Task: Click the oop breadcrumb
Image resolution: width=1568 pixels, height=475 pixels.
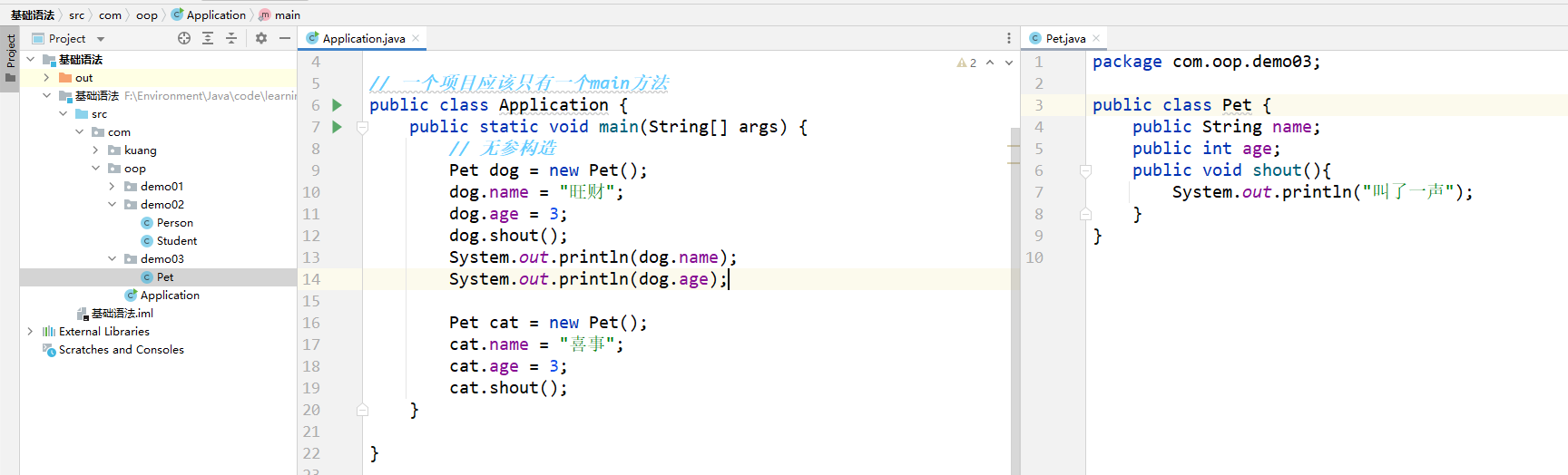Action: pyautogui.click(x=147, y=15)
